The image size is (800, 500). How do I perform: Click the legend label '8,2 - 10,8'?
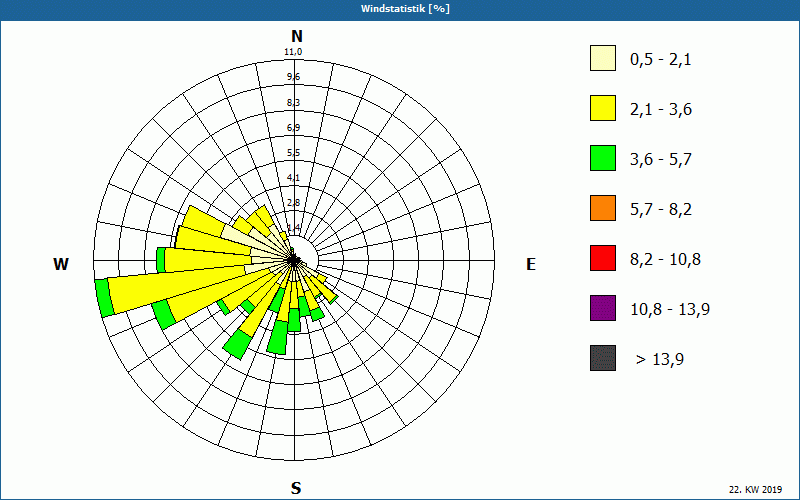coord(665,260)
